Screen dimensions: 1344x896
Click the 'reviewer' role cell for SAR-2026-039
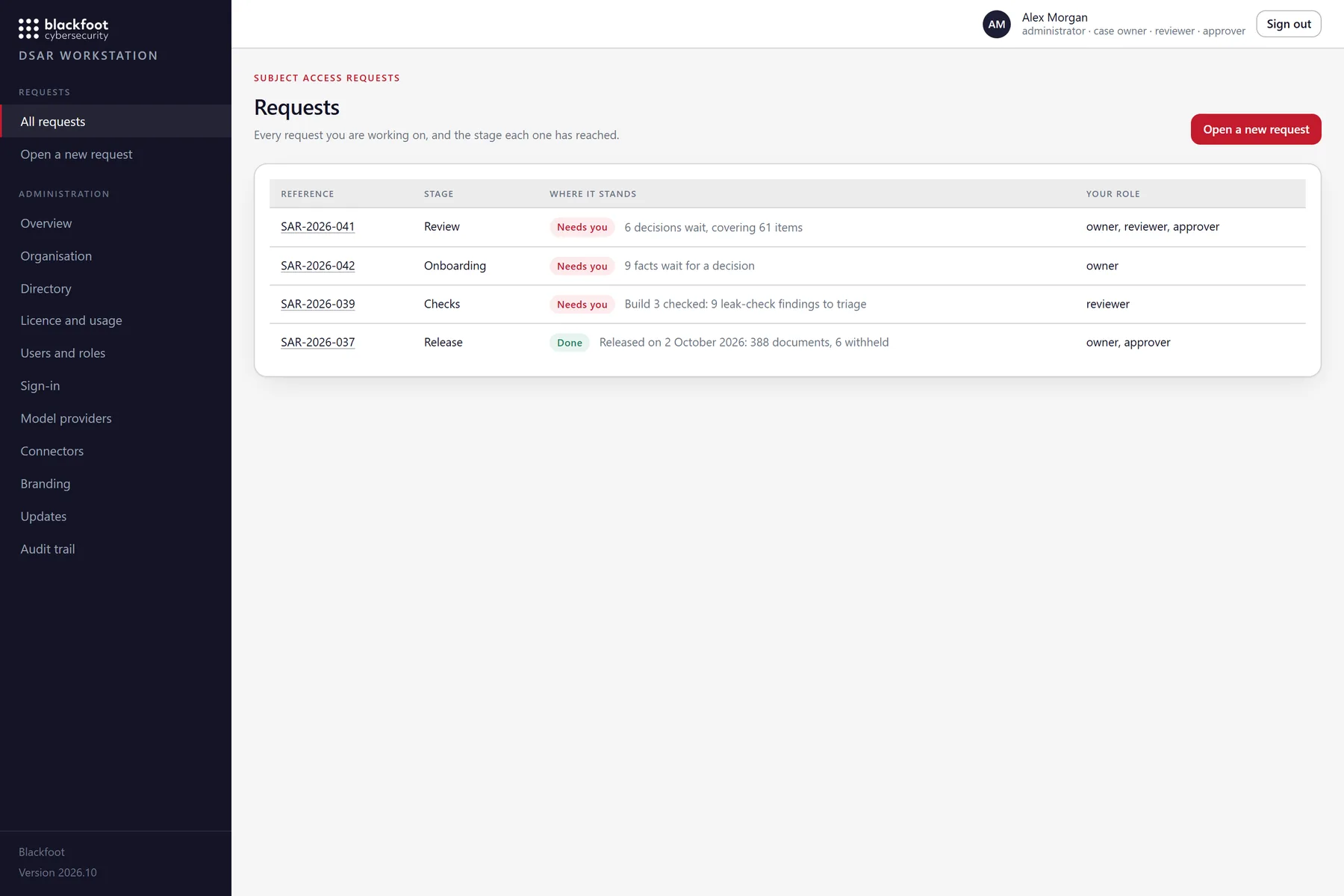click(x=1107, y=304)
